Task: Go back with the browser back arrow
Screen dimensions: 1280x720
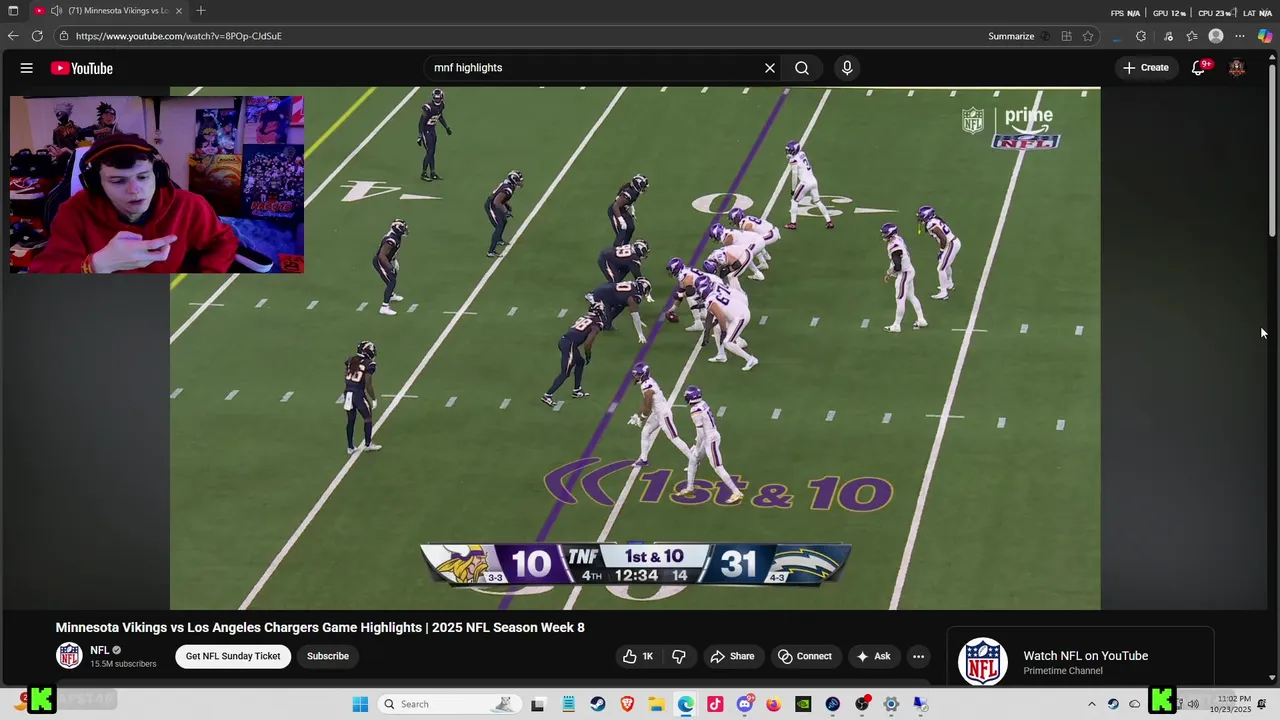Action: tap(13, 36)
